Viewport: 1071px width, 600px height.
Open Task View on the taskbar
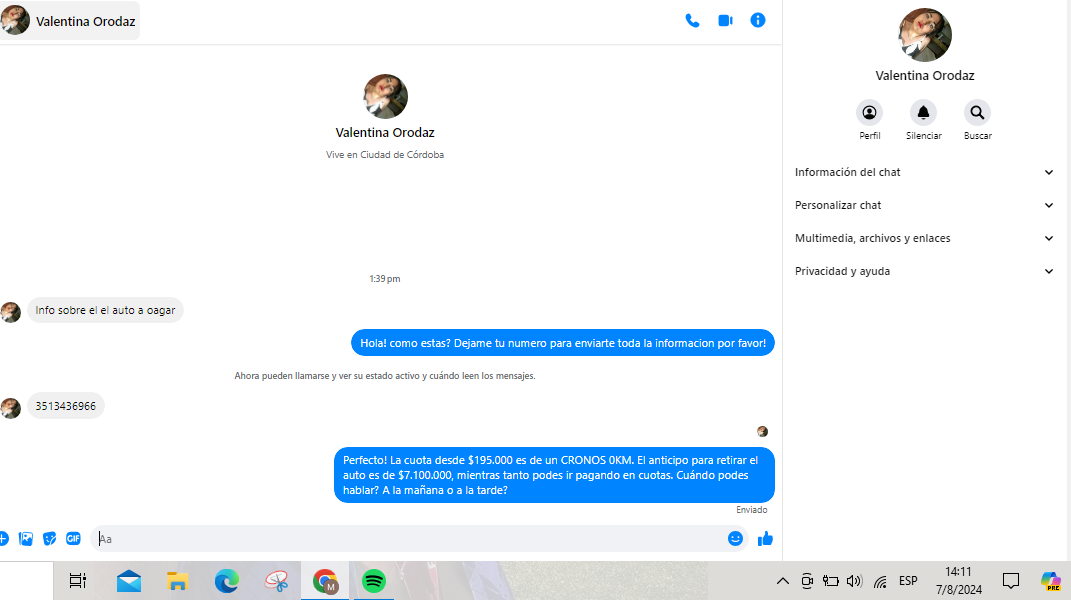(x=78, y=581)
